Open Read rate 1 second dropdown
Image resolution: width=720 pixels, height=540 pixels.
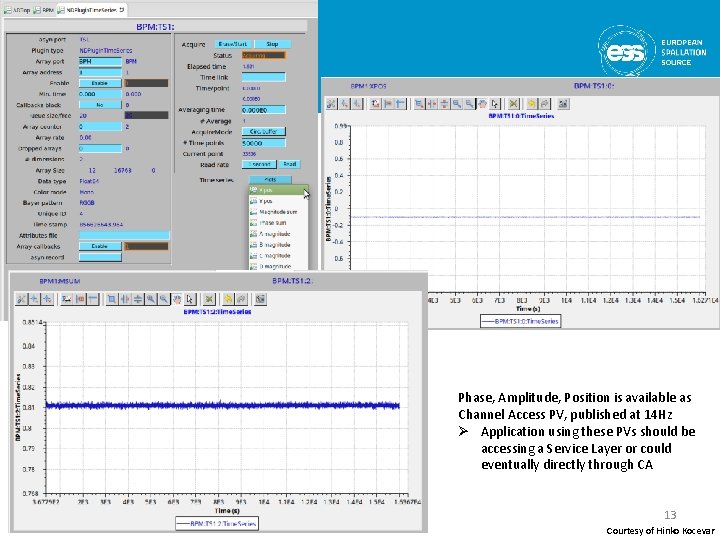(259, 164)
